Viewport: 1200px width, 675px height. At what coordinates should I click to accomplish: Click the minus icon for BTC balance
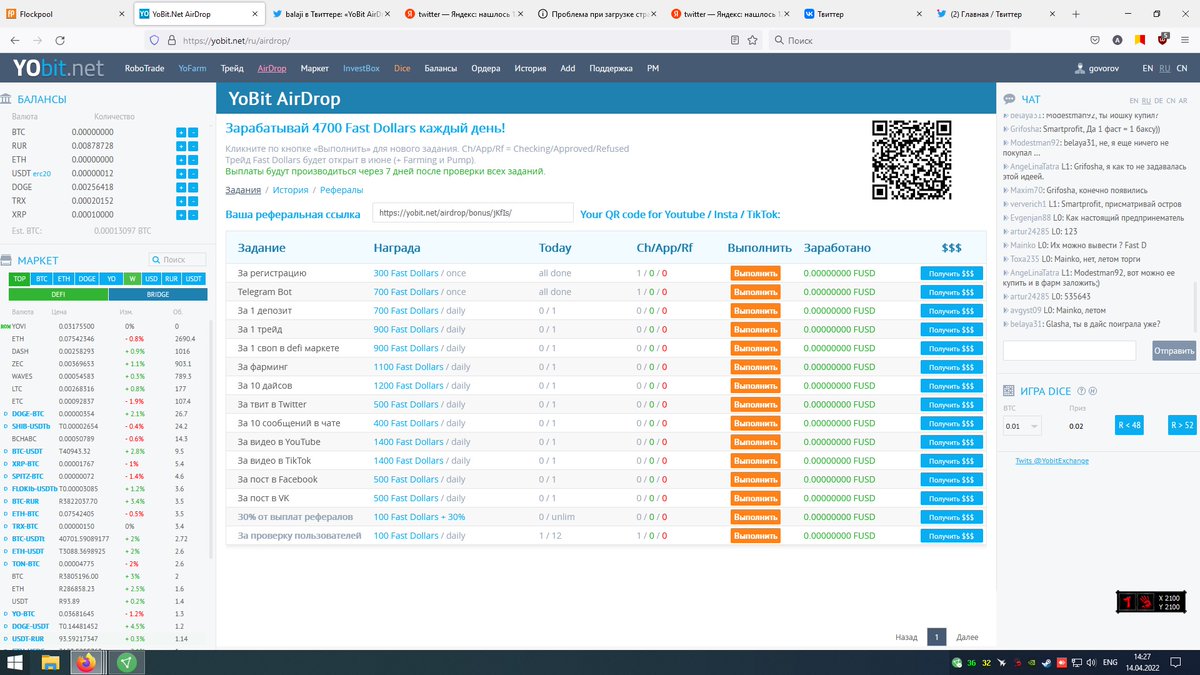[x=193, y=132]
